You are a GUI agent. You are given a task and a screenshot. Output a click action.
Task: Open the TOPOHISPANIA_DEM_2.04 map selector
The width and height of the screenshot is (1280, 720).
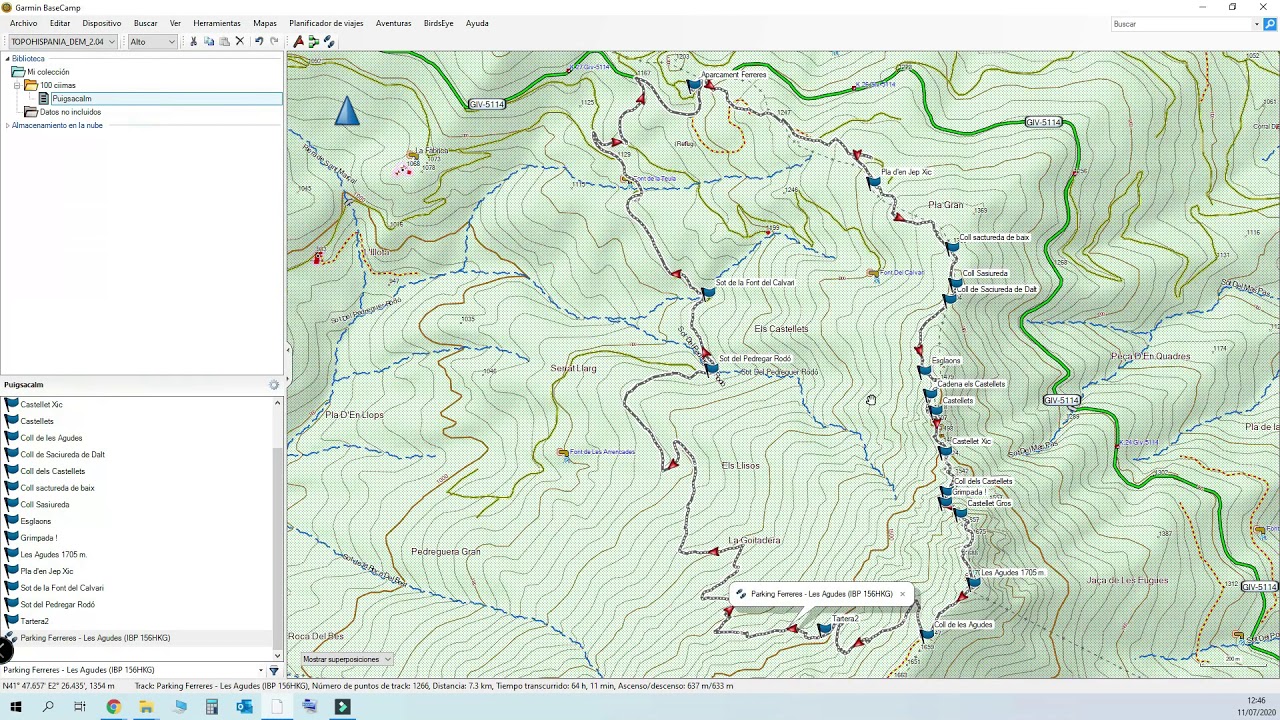click(x=62, y=41)
